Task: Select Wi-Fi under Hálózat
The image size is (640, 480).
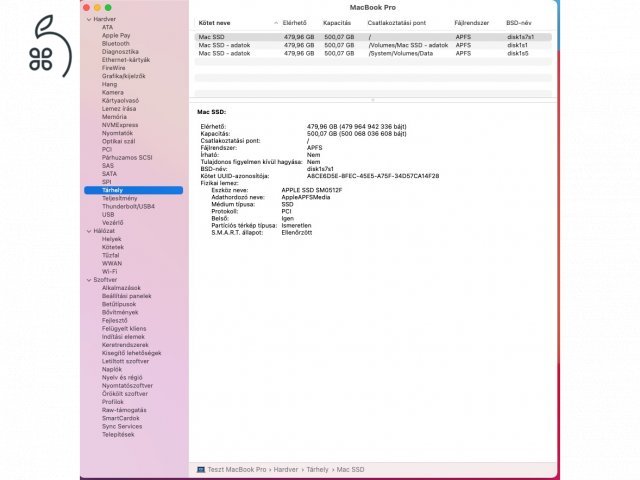Action: (109, 272)
